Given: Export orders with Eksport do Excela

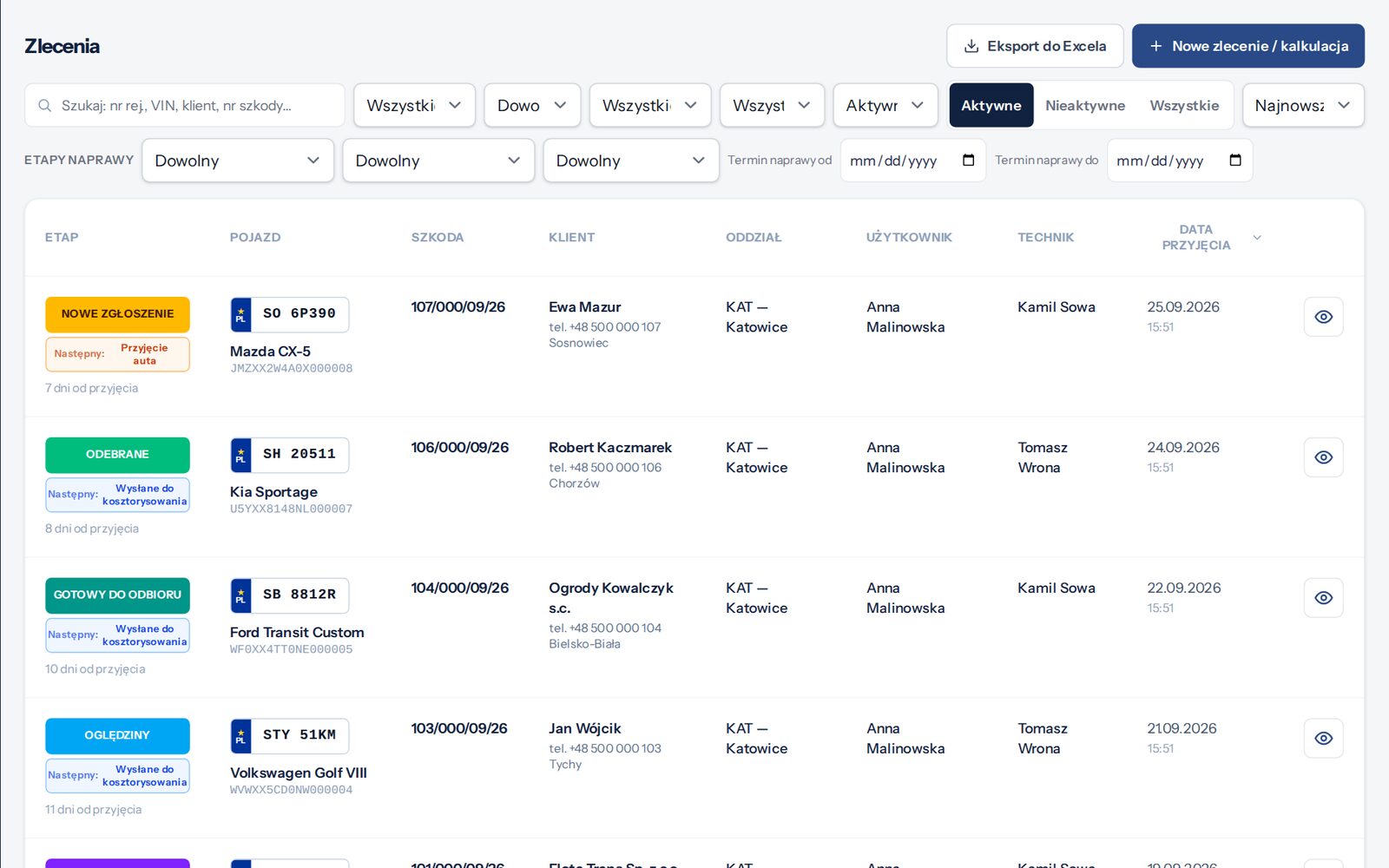Looking at the screenshot, I should [1035, 46].
